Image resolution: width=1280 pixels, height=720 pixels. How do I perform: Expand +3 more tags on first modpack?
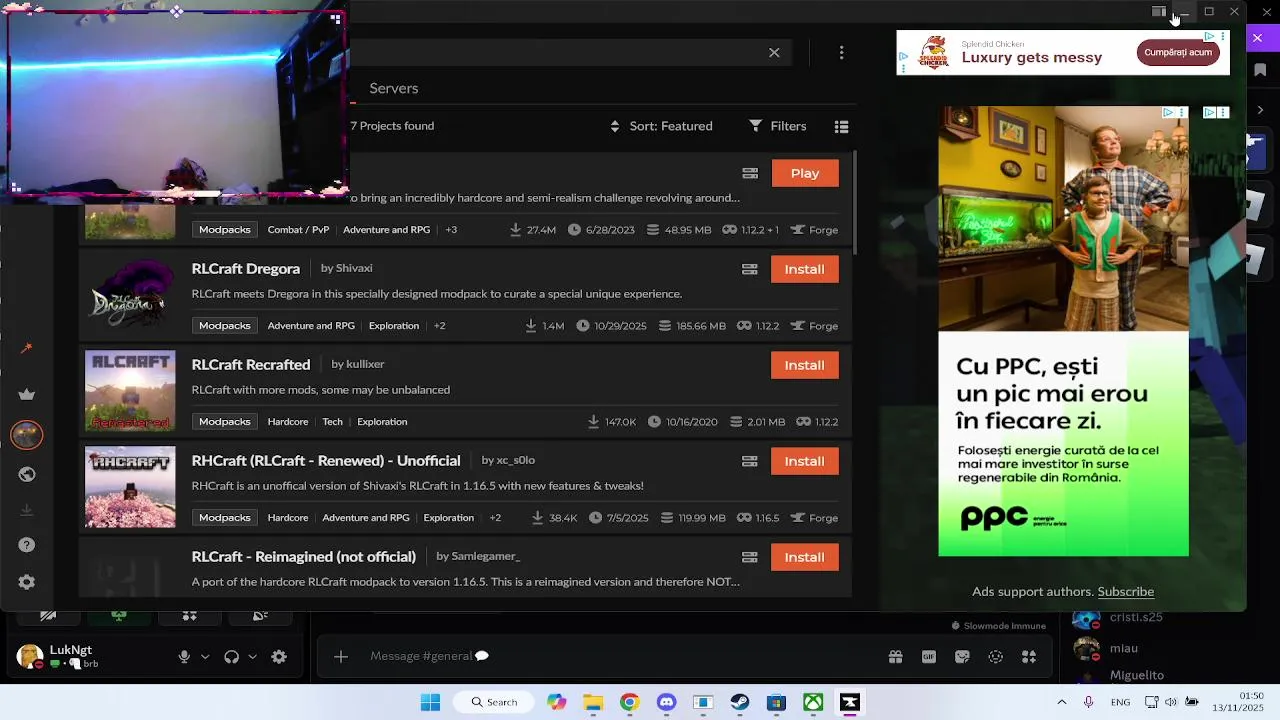pyautogui.click(x=451, y=229)
